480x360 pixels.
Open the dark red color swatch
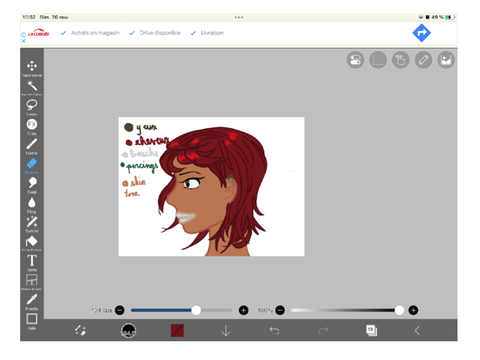(177, 330)
